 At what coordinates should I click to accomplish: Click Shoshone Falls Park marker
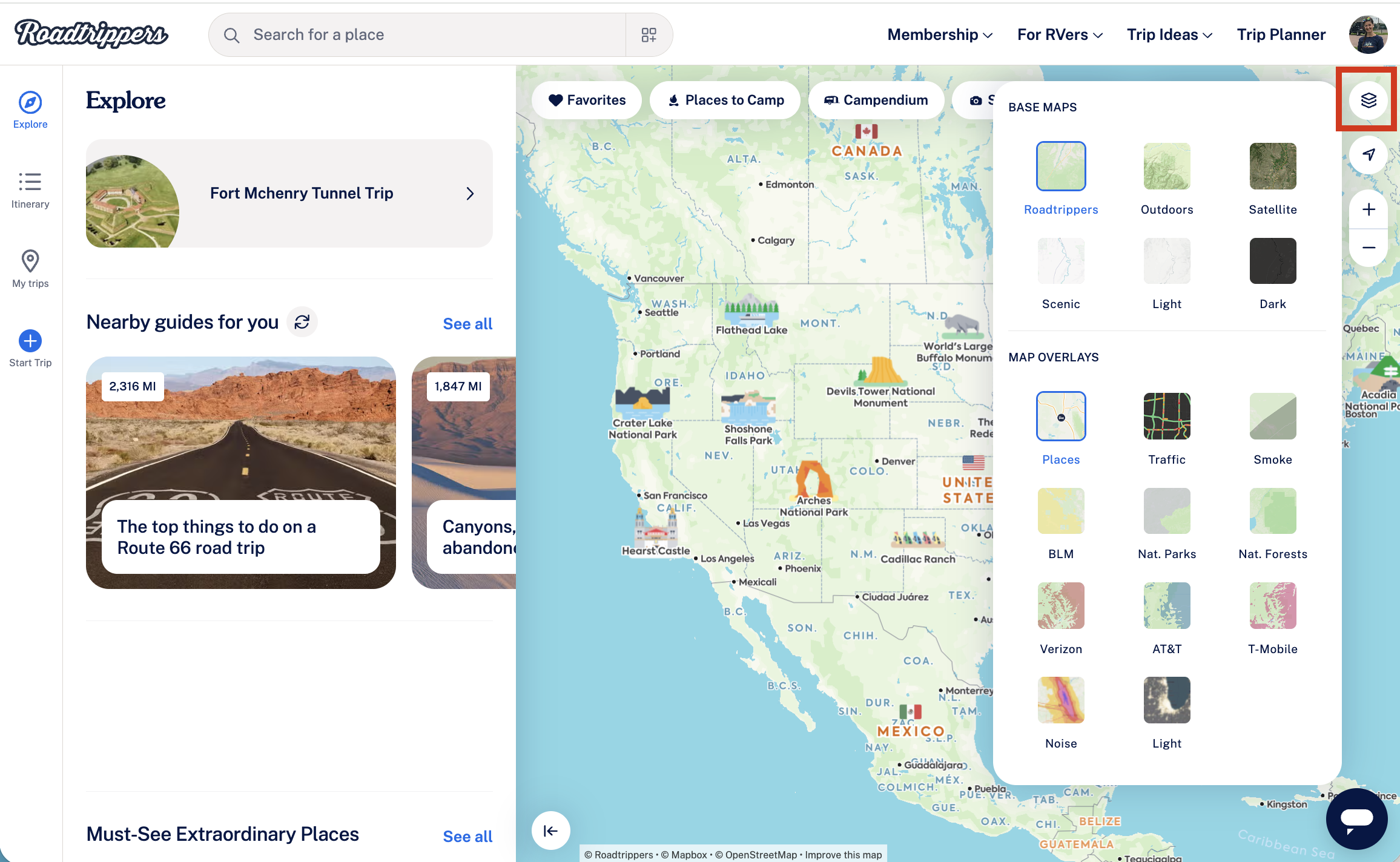(x=748, y=418)
